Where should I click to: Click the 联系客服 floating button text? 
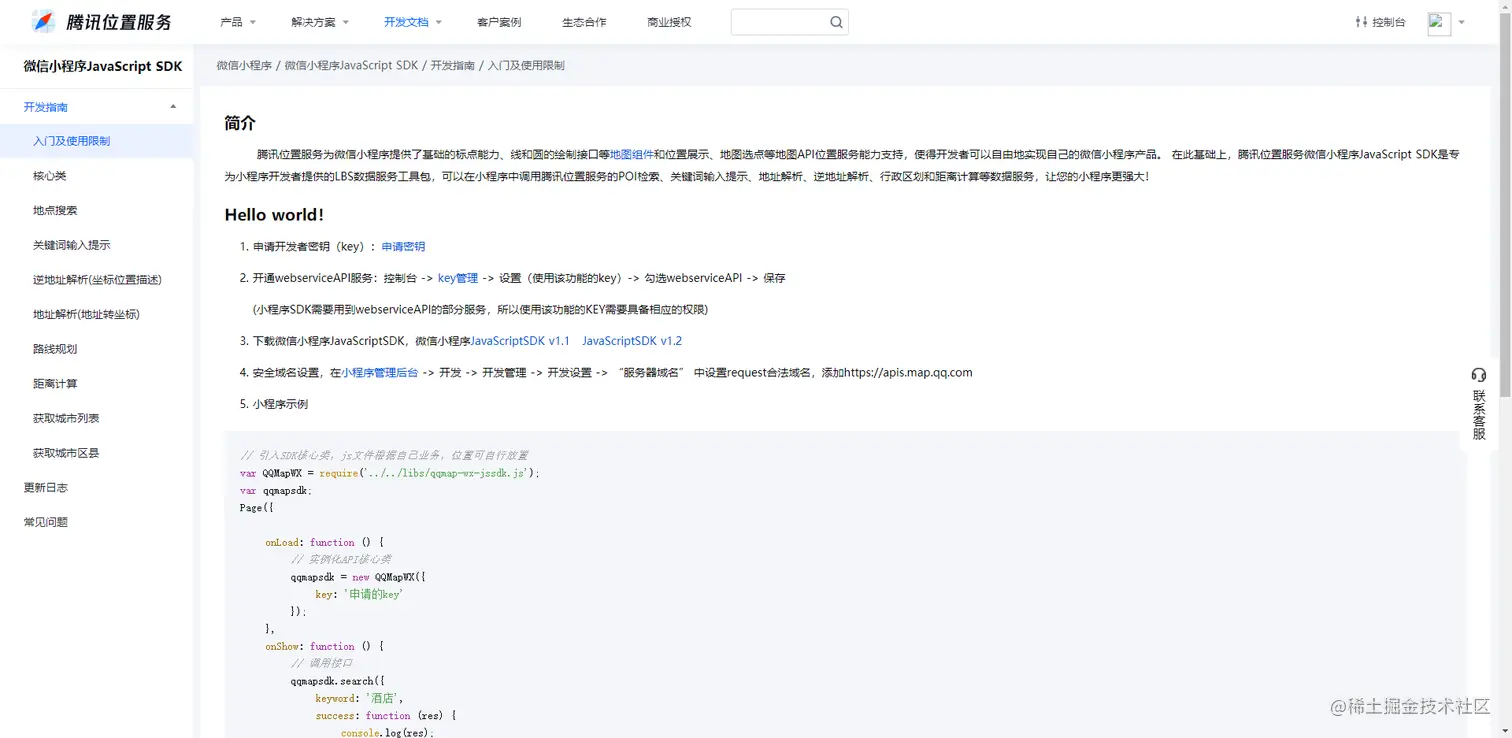pos(1479,415)
